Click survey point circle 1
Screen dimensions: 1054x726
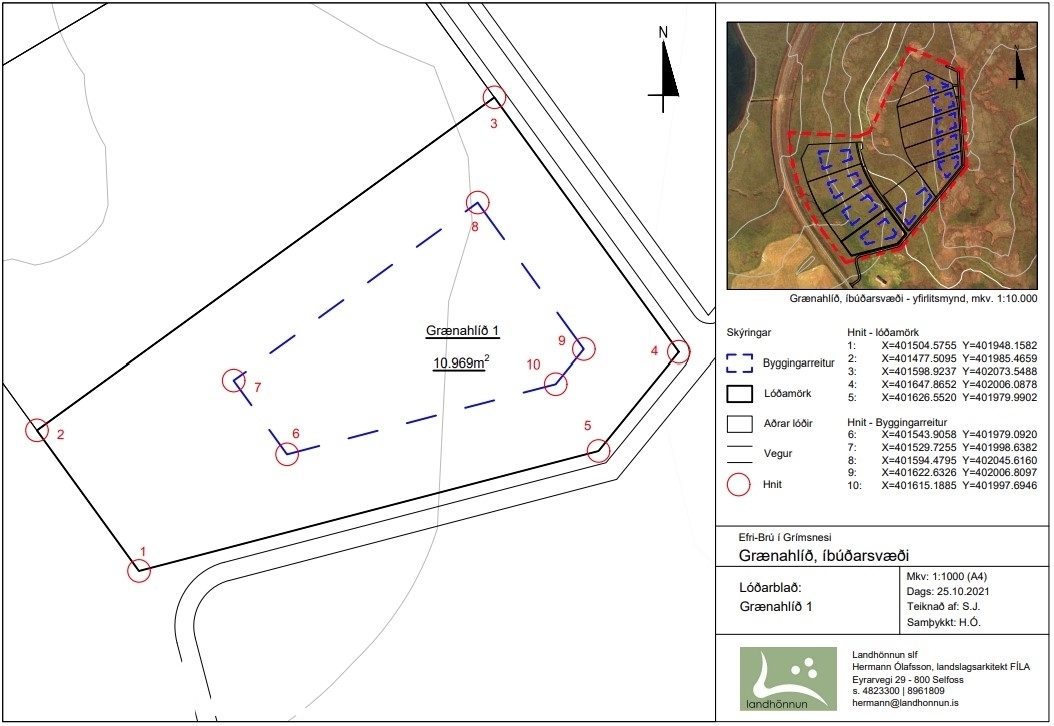139,571
